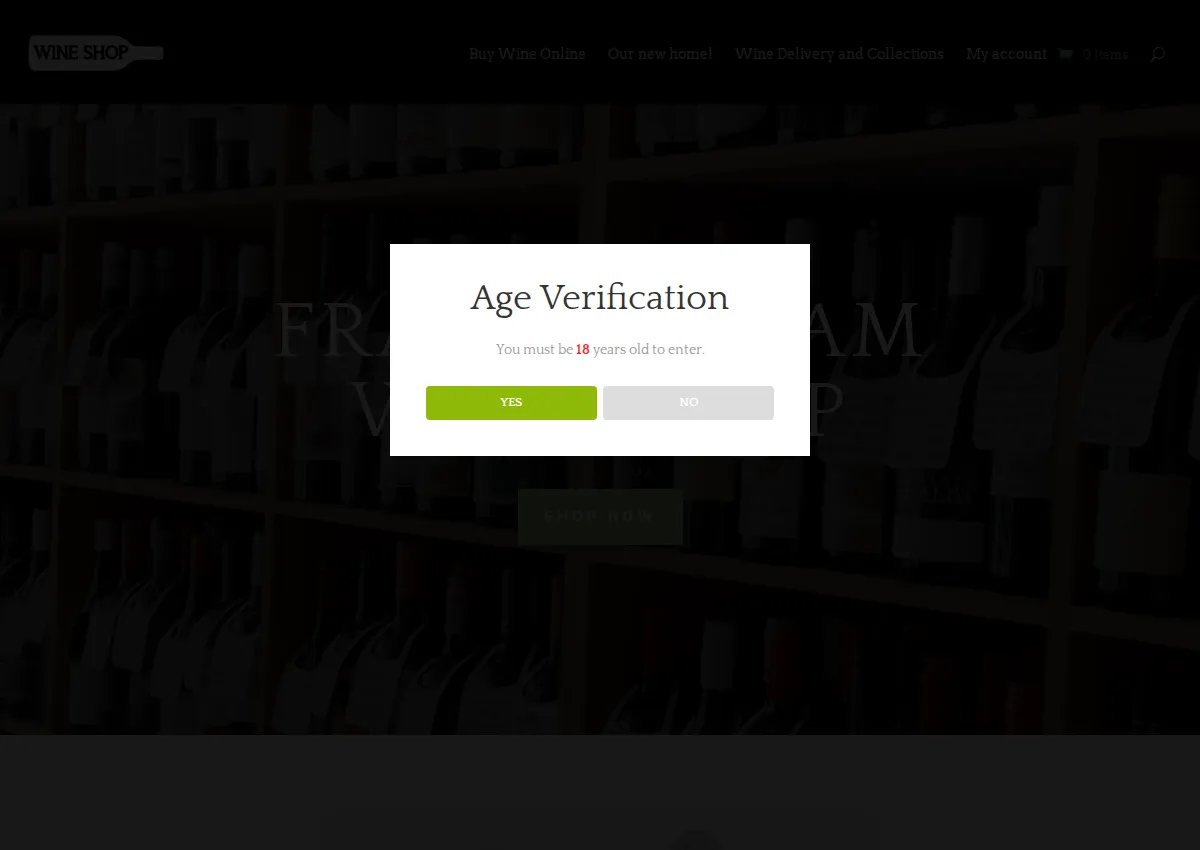Open the shopping cart icon

[x=1066, y=54]
